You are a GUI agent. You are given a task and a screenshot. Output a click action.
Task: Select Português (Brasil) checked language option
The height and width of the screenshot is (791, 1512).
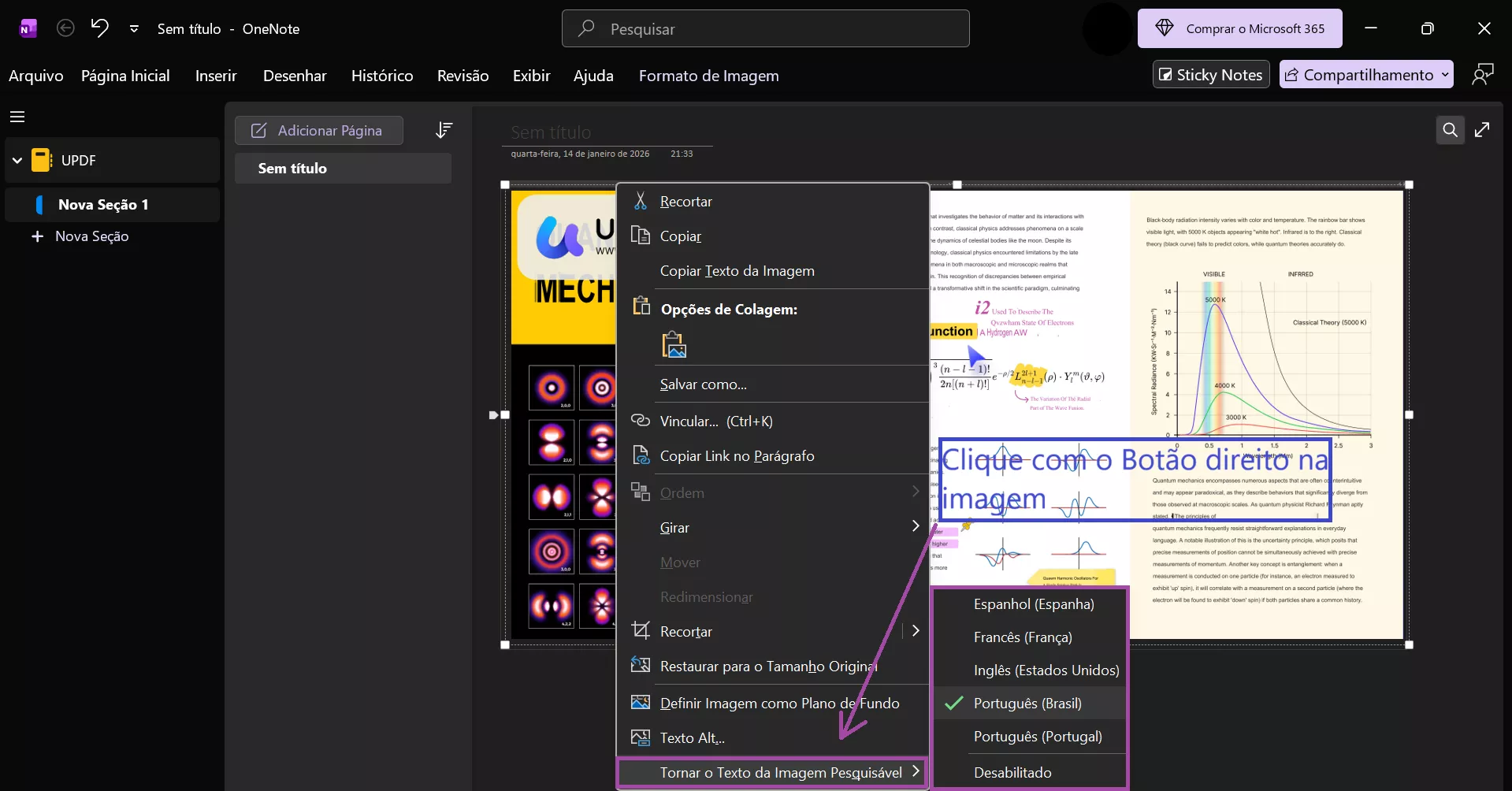1027,704
